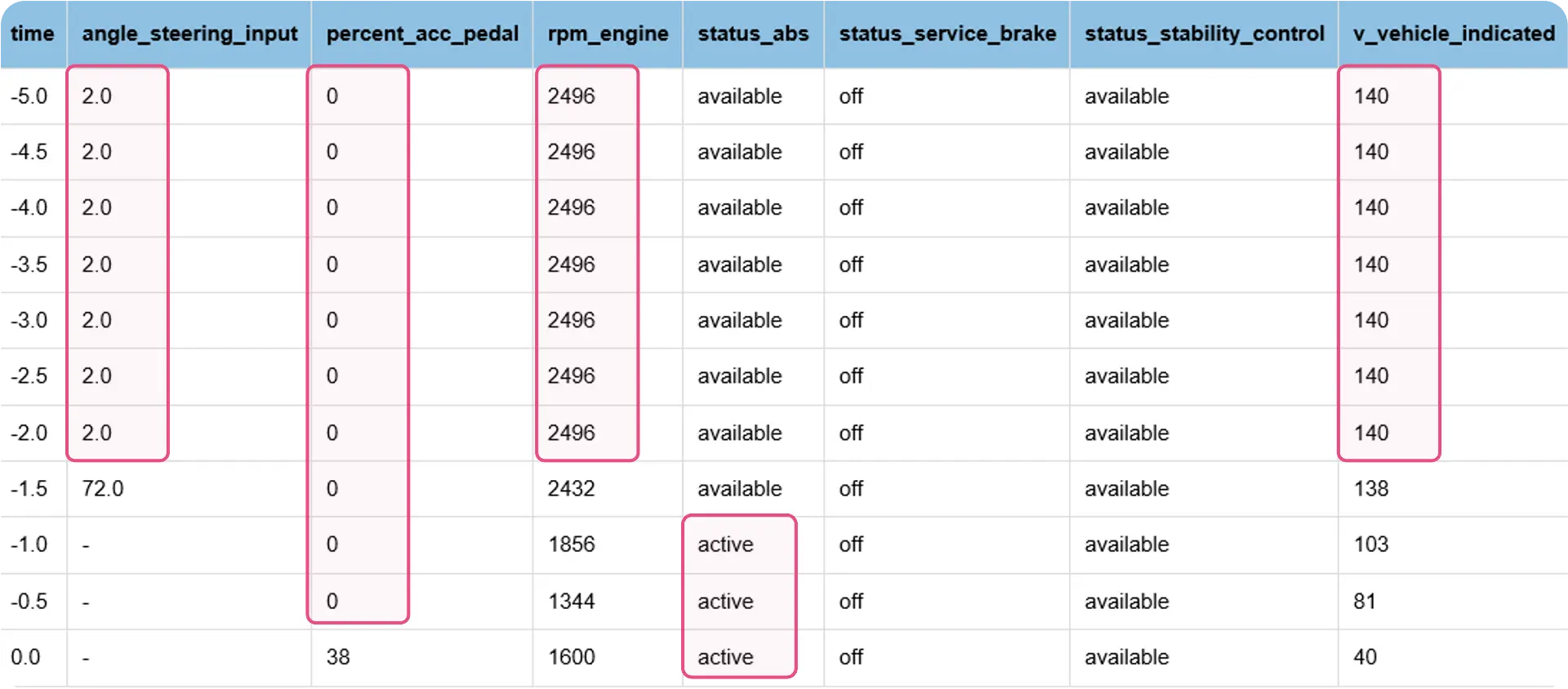Click the rpm_engine column header

[x=608, y=33]
